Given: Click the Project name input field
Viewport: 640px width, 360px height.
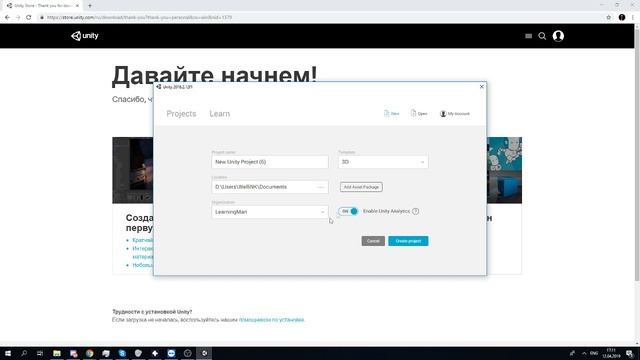Looking at the screenshot, I should point(270,162).
